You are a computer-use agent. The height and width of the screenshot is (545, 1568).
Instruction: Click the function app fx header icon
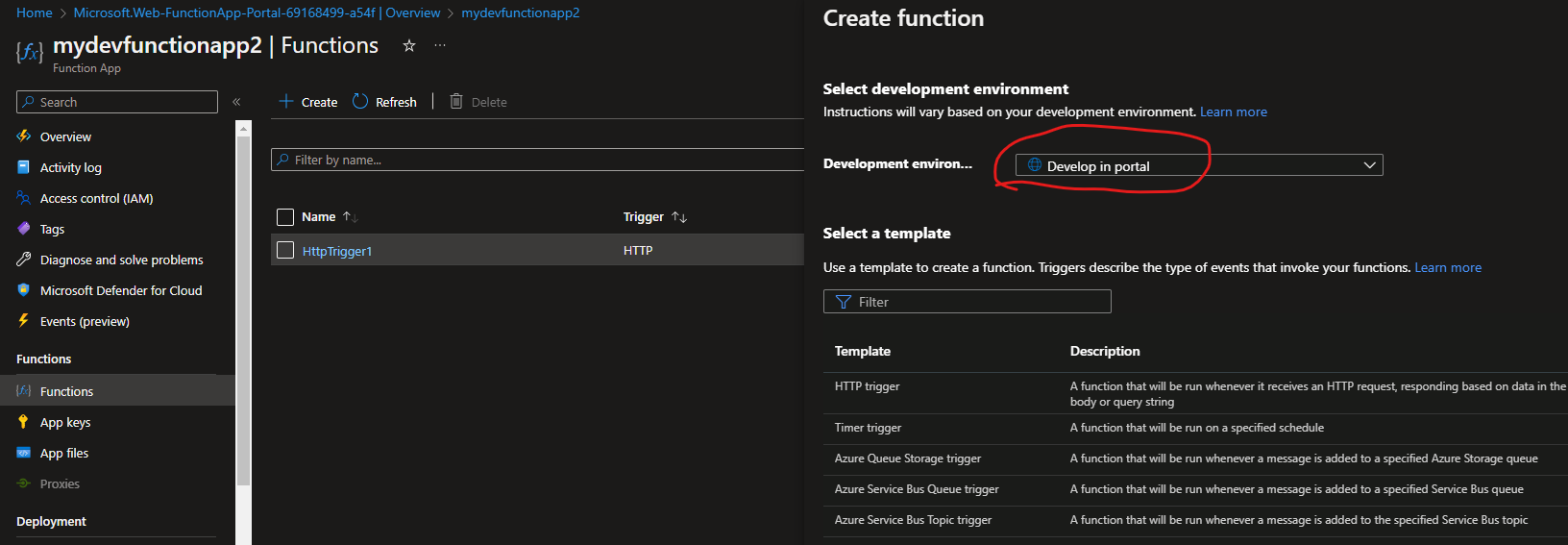coord(30,52)
